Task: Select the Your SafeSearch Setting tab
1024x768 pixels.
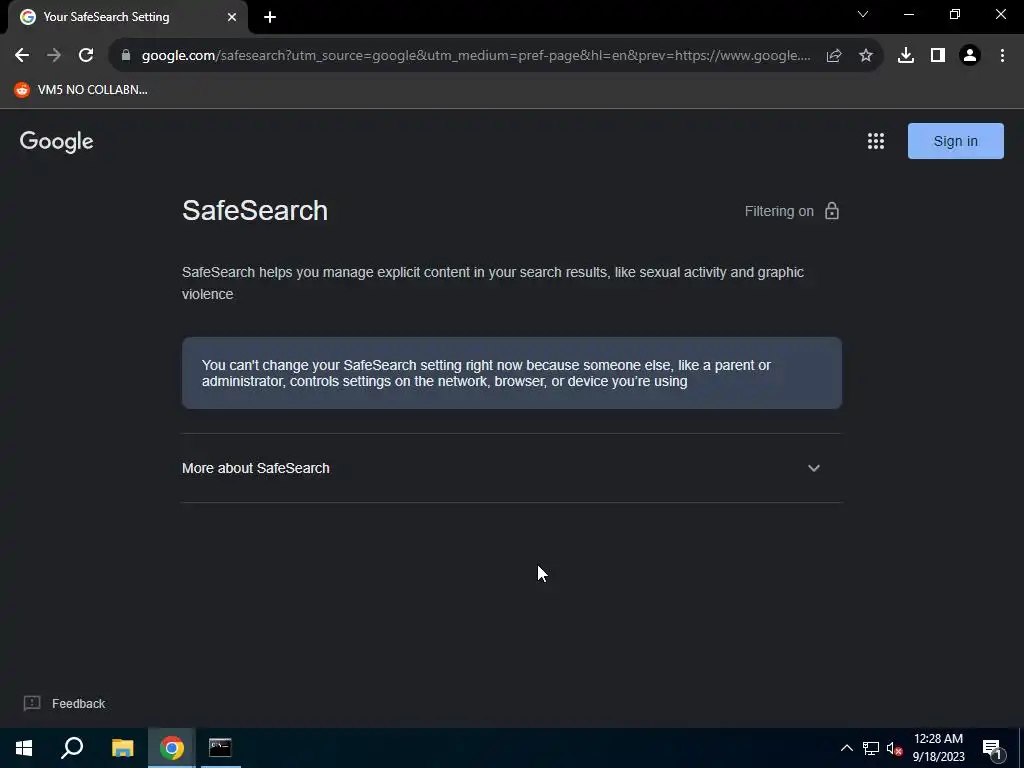Action: pyautogui.click(x=128, y=17)
